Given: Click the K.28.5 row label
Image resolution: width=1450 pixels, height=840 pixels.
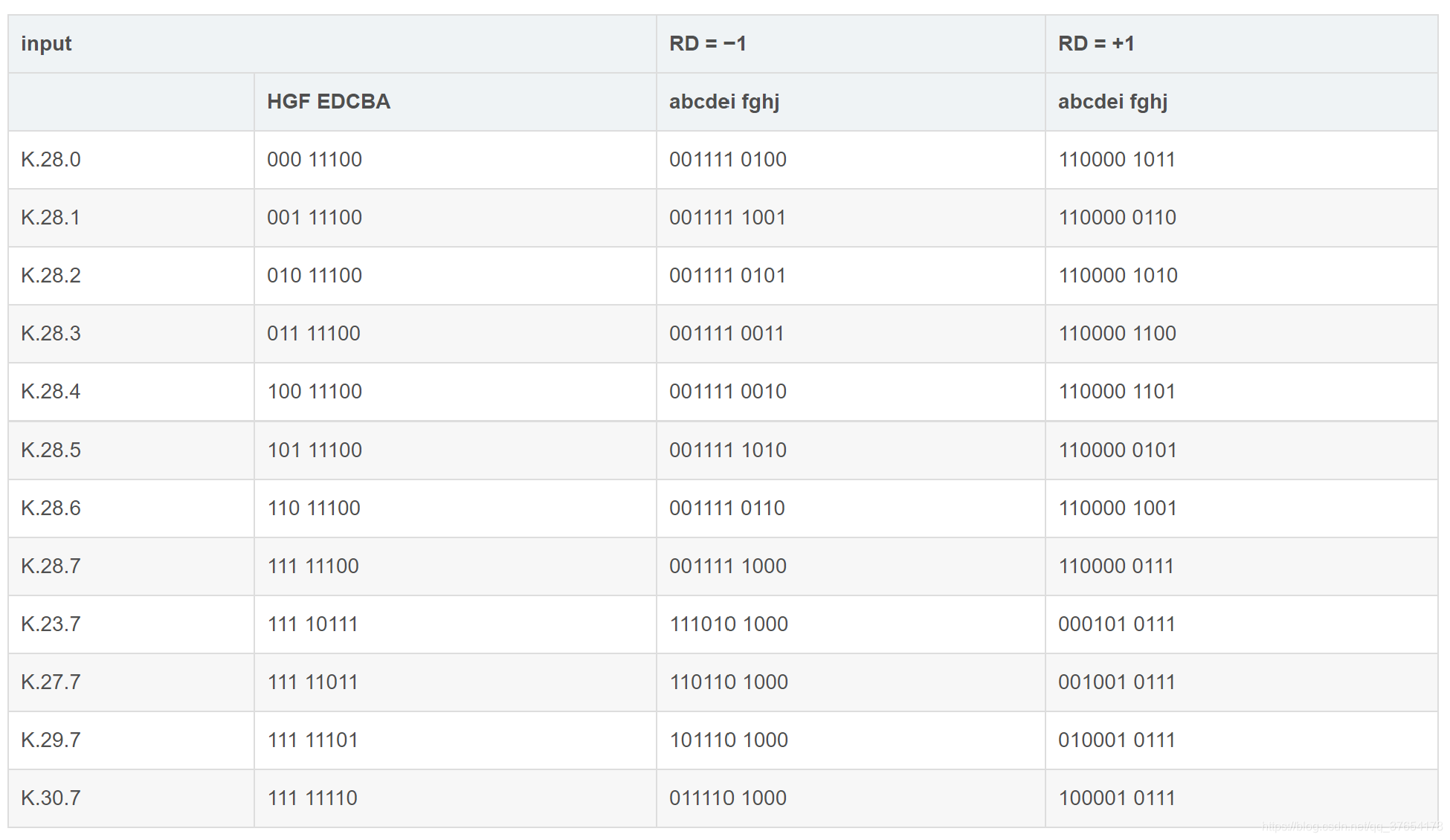Looking at the screenshot, I should (x=51, y=450).
